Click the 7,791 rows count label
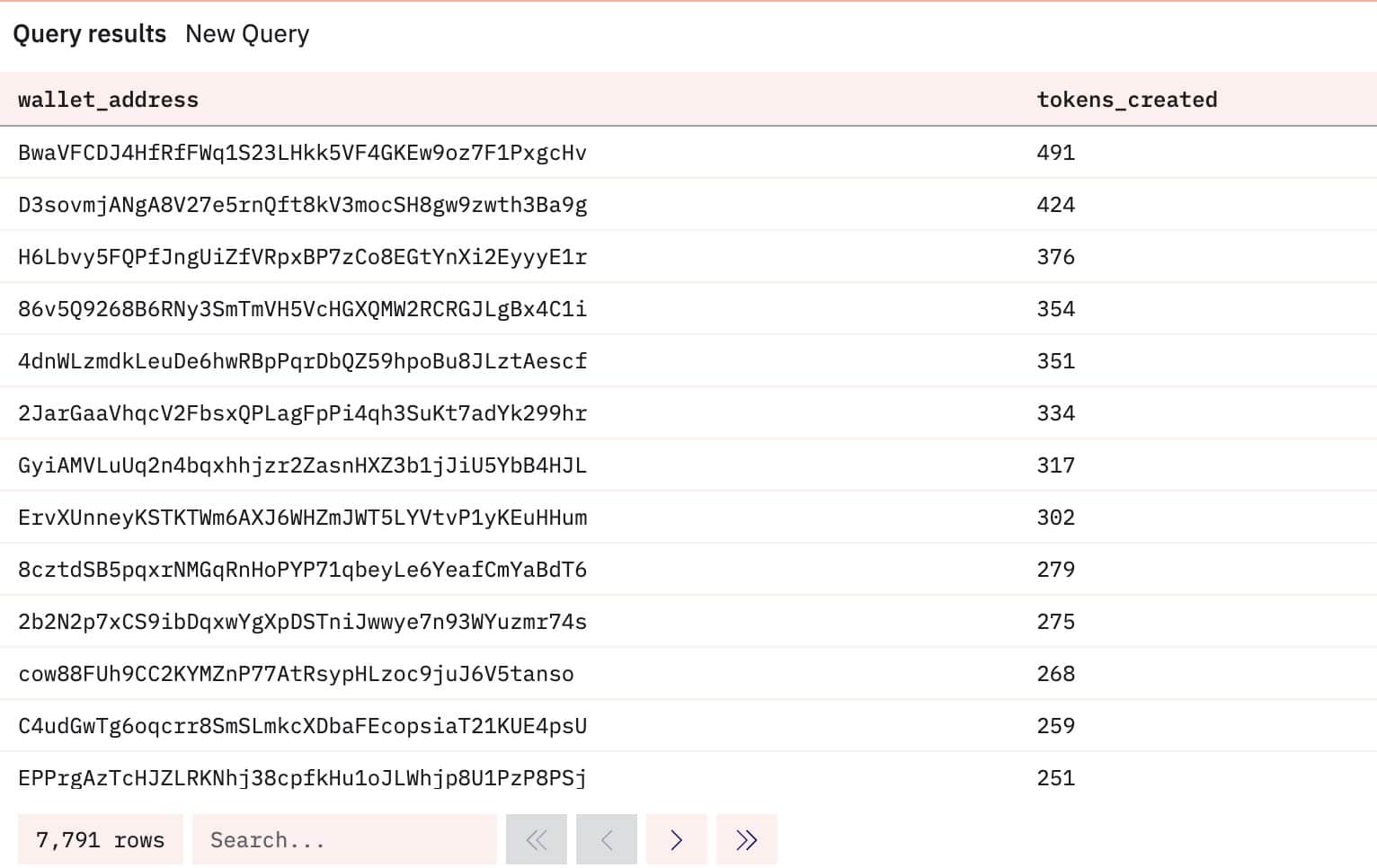 (x=100, y=840)
